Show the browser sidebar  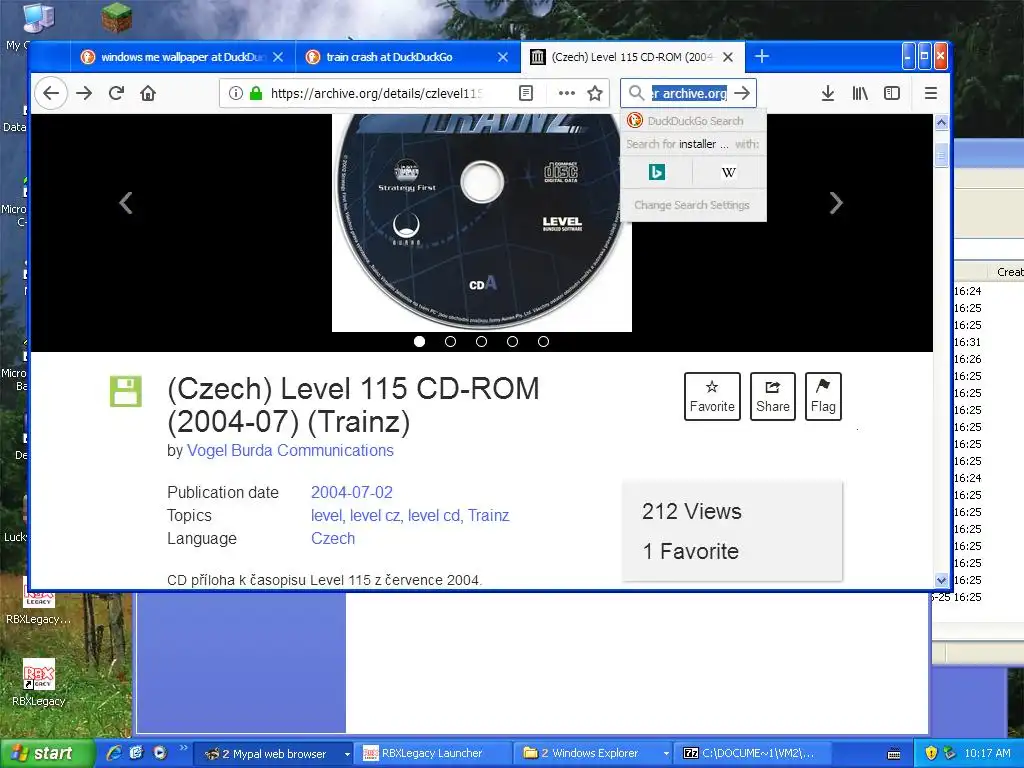click(x=891, y=93)
